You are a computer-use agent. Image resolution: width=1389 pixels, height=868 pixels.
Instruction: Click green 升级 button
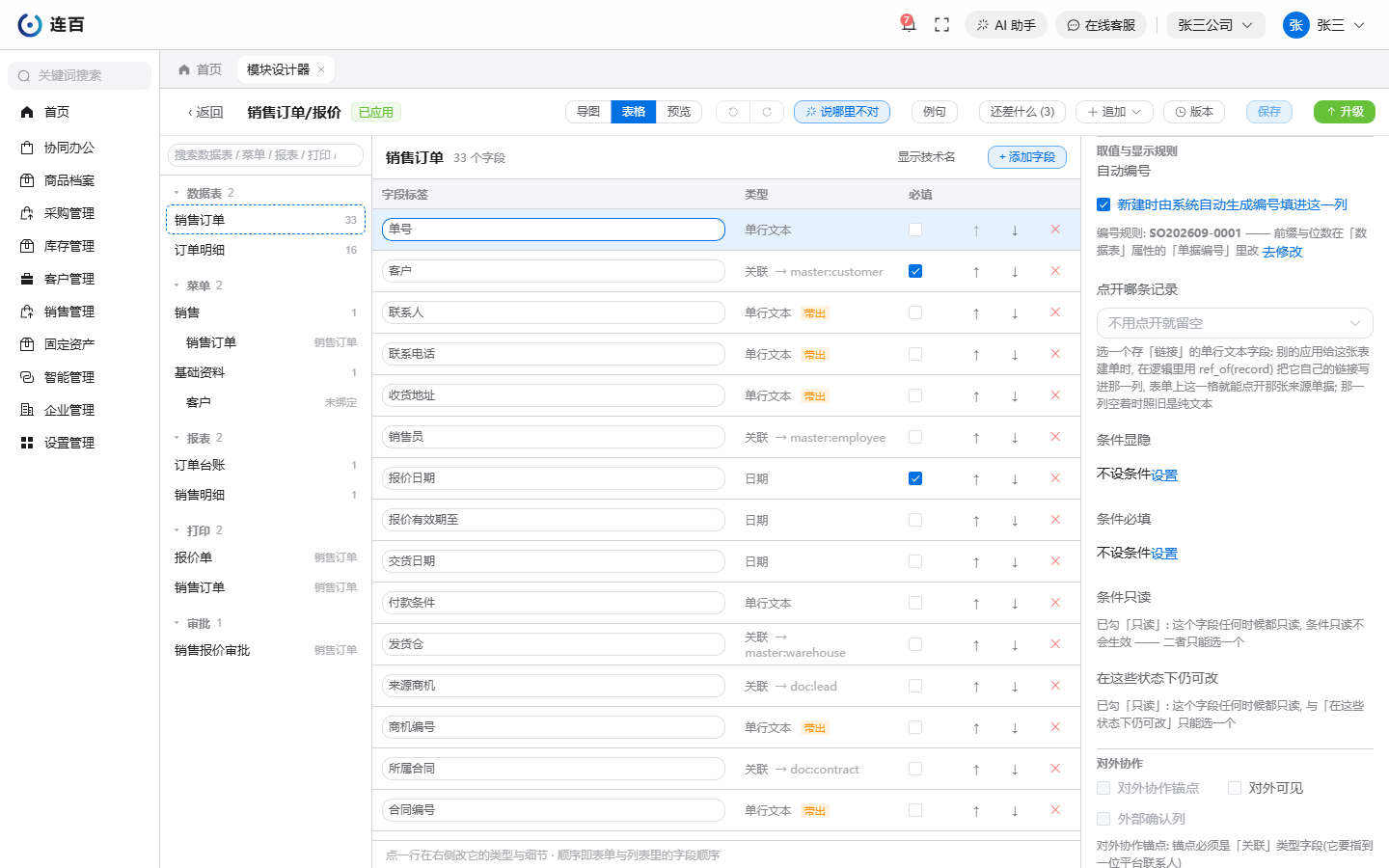[1345, 112]
